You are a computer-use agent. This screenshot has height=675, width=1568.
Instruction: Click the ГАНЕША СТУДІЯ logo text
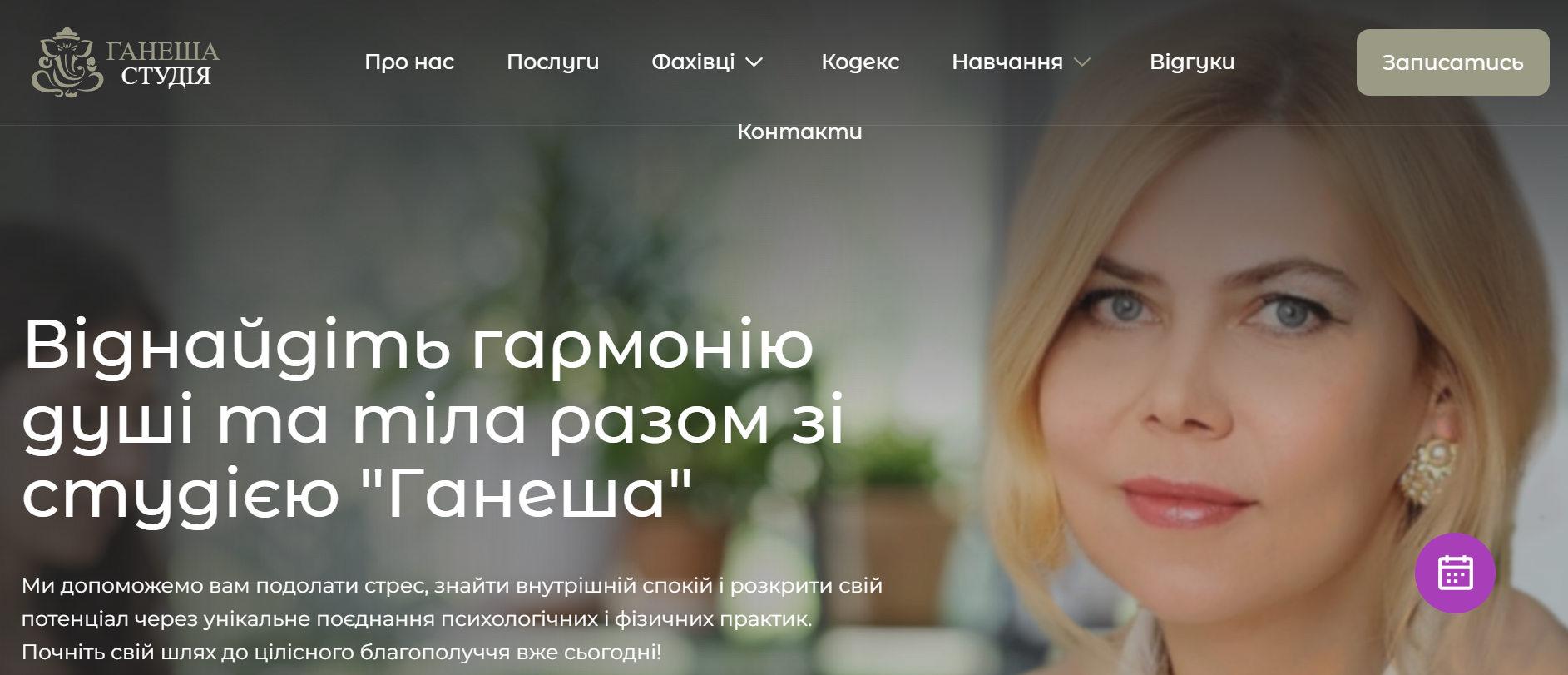coord(163,63)
